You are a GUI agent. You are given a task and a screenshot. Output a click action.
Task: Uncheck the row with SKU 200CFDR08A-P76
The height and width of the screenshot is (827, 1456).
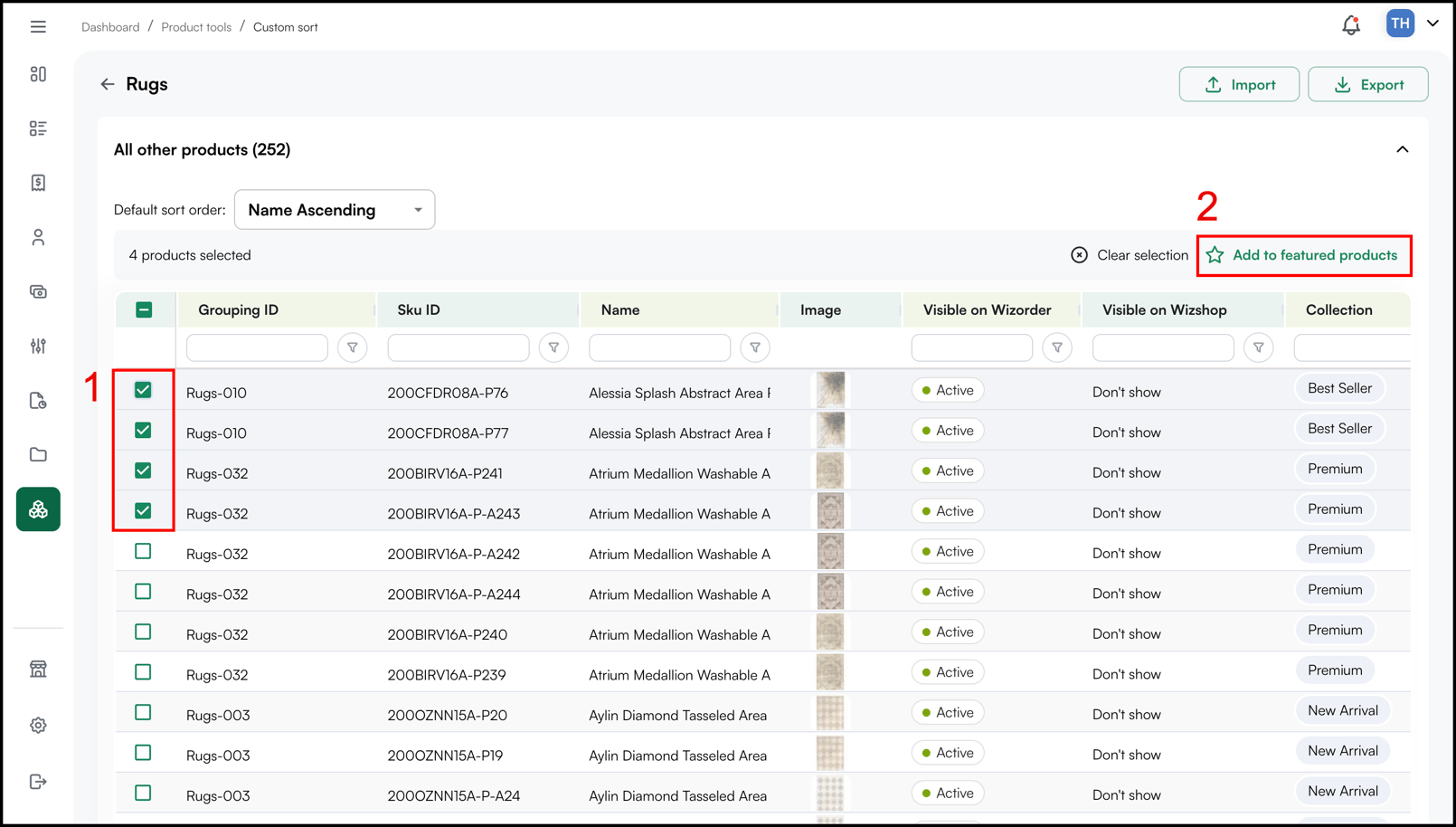click(x=143, y=390)
